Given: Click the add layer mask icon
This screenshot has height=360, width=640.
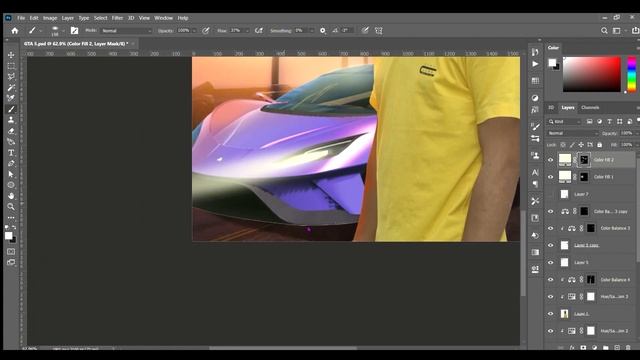Looking at the screenshot, I should click(583, 348).
